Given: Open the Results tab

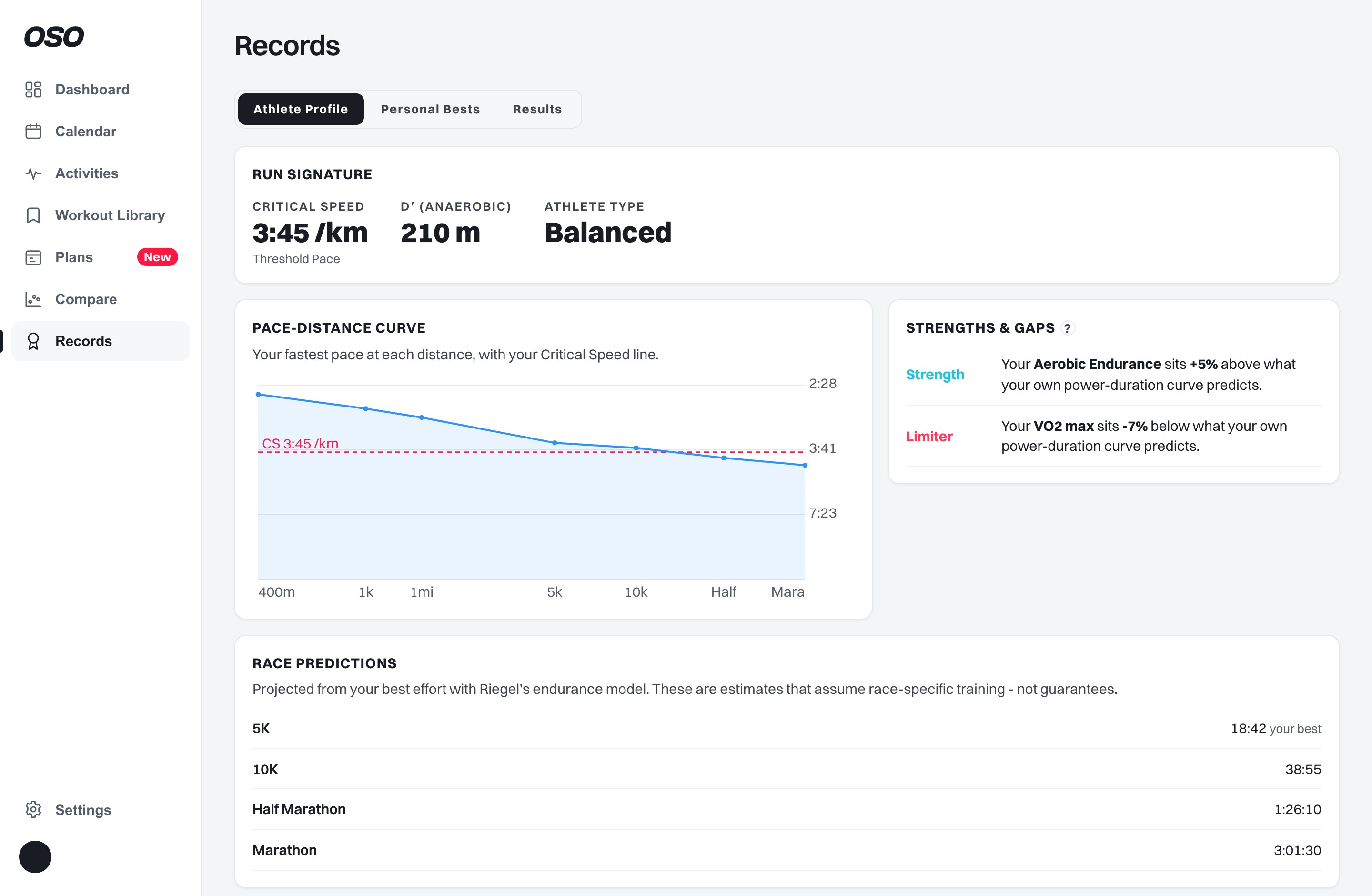Looking at the screenshot, I should tap(537, 109).
